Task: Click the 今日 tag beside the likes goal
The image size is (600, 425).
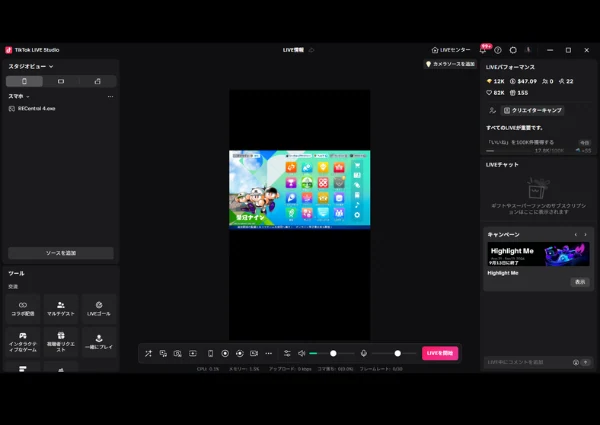Action: click(x=584, y=143)
